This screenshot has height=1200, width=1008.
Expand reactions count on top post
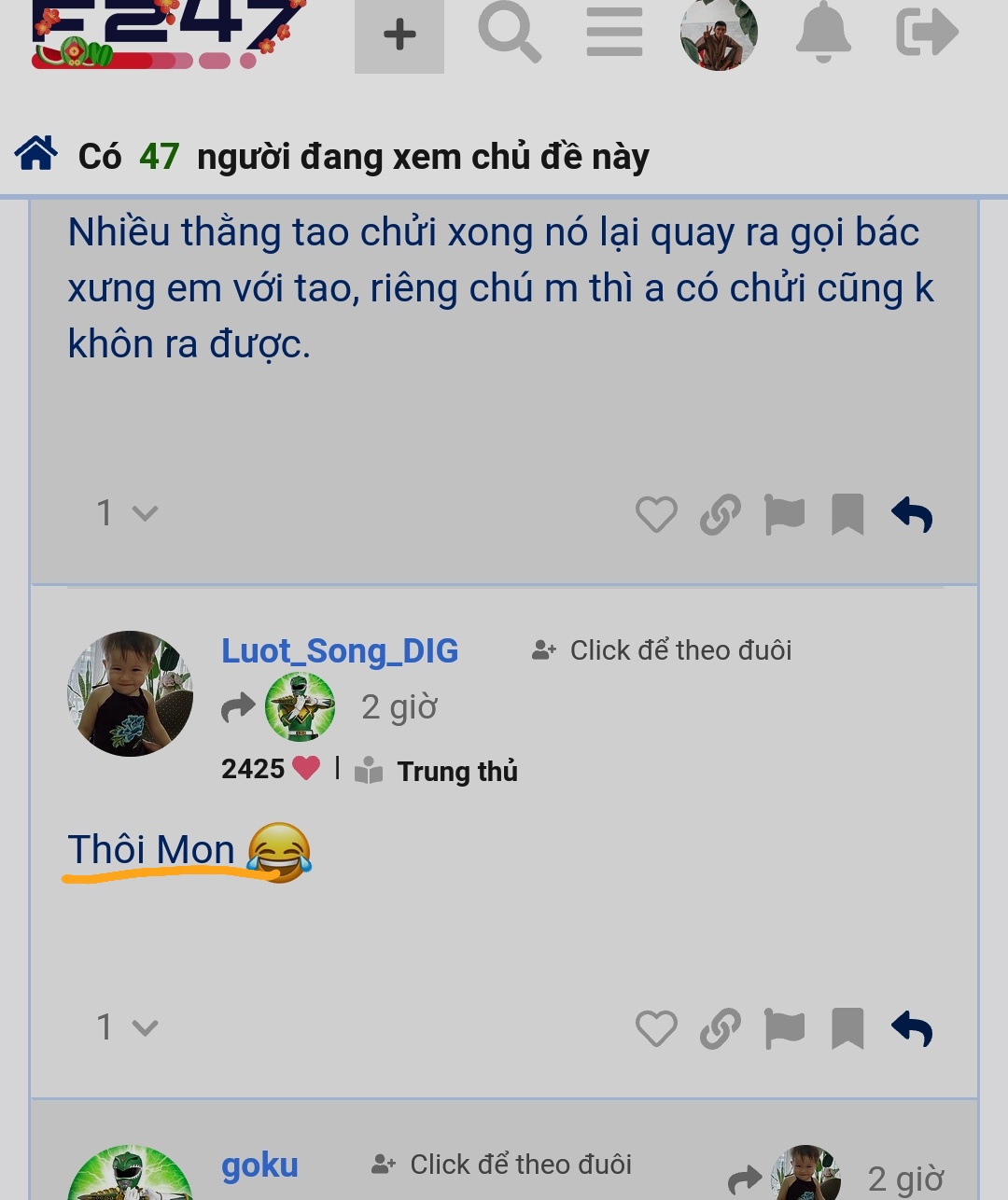point(128,512)
